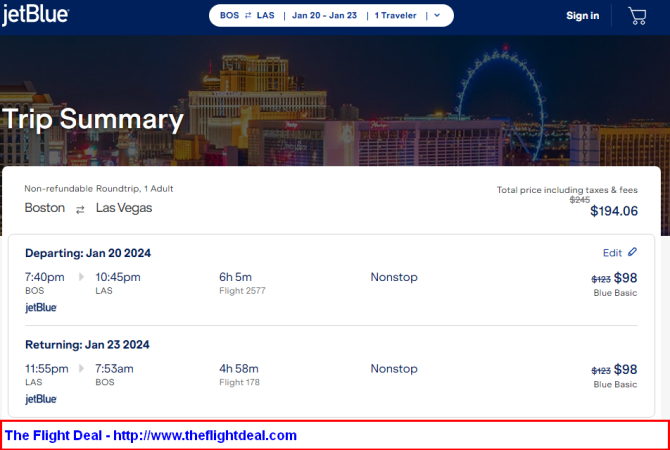
Task: Click the LAS destination in search bar
Action: [x=265, y=15]
